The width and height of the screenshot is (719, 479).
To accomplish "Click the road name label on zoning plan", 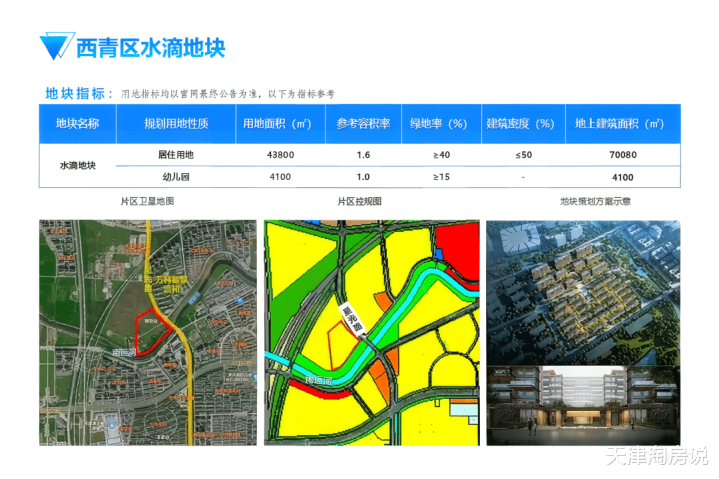I will click(x=353, y=318).
